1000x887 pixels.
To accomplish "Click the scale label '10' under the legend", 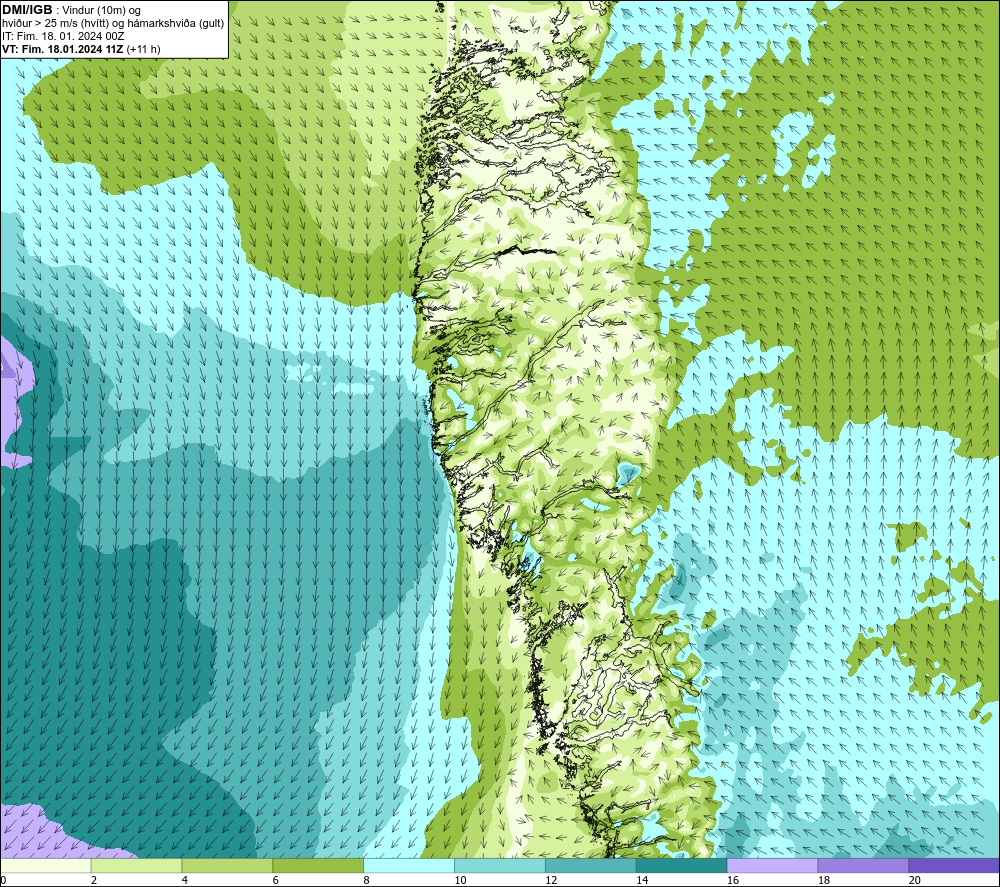I will (x=460, y=880).
